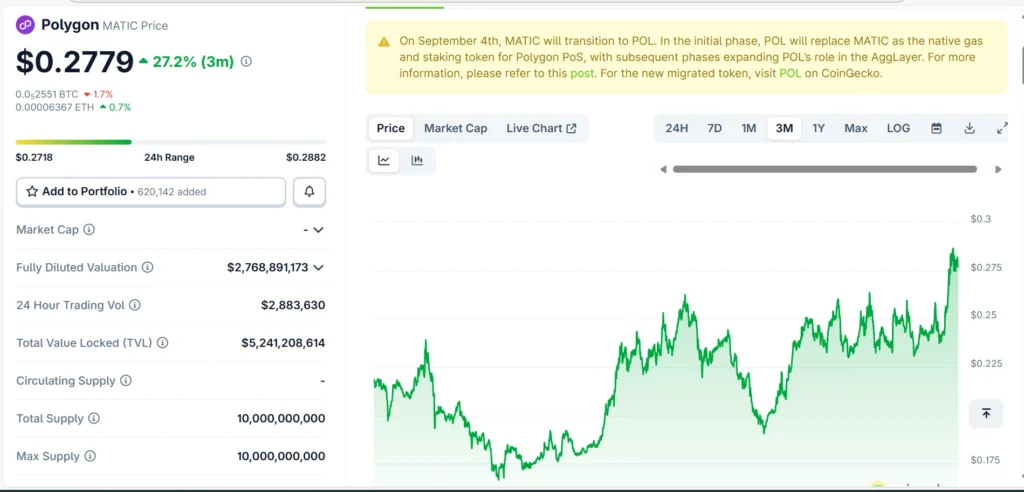1024x492 pixels.
Task: Open the 'post' link in the notice
Action: tap(582, 73)
